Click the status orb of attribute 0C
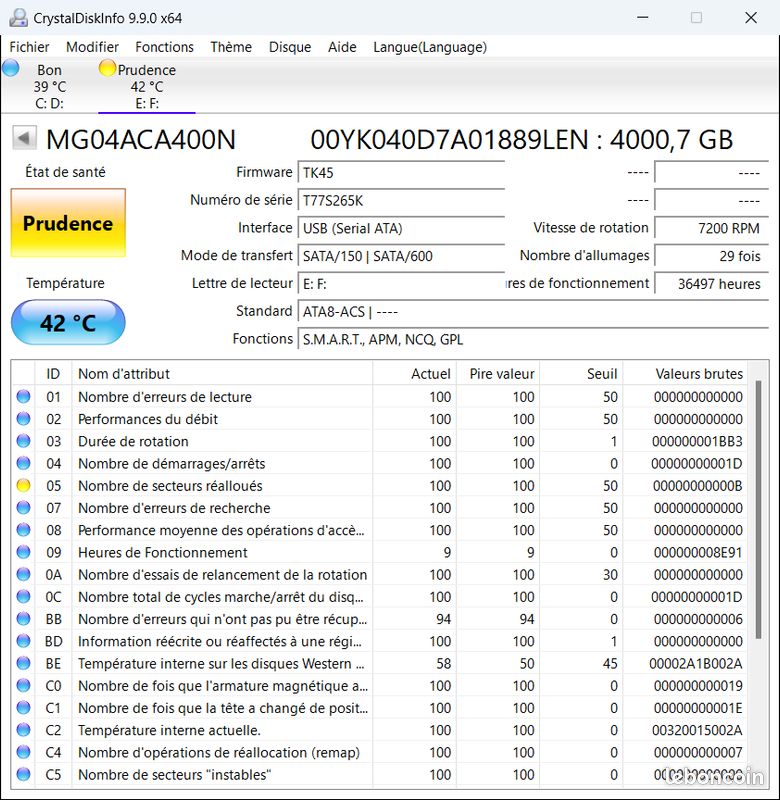 [23, 596]
